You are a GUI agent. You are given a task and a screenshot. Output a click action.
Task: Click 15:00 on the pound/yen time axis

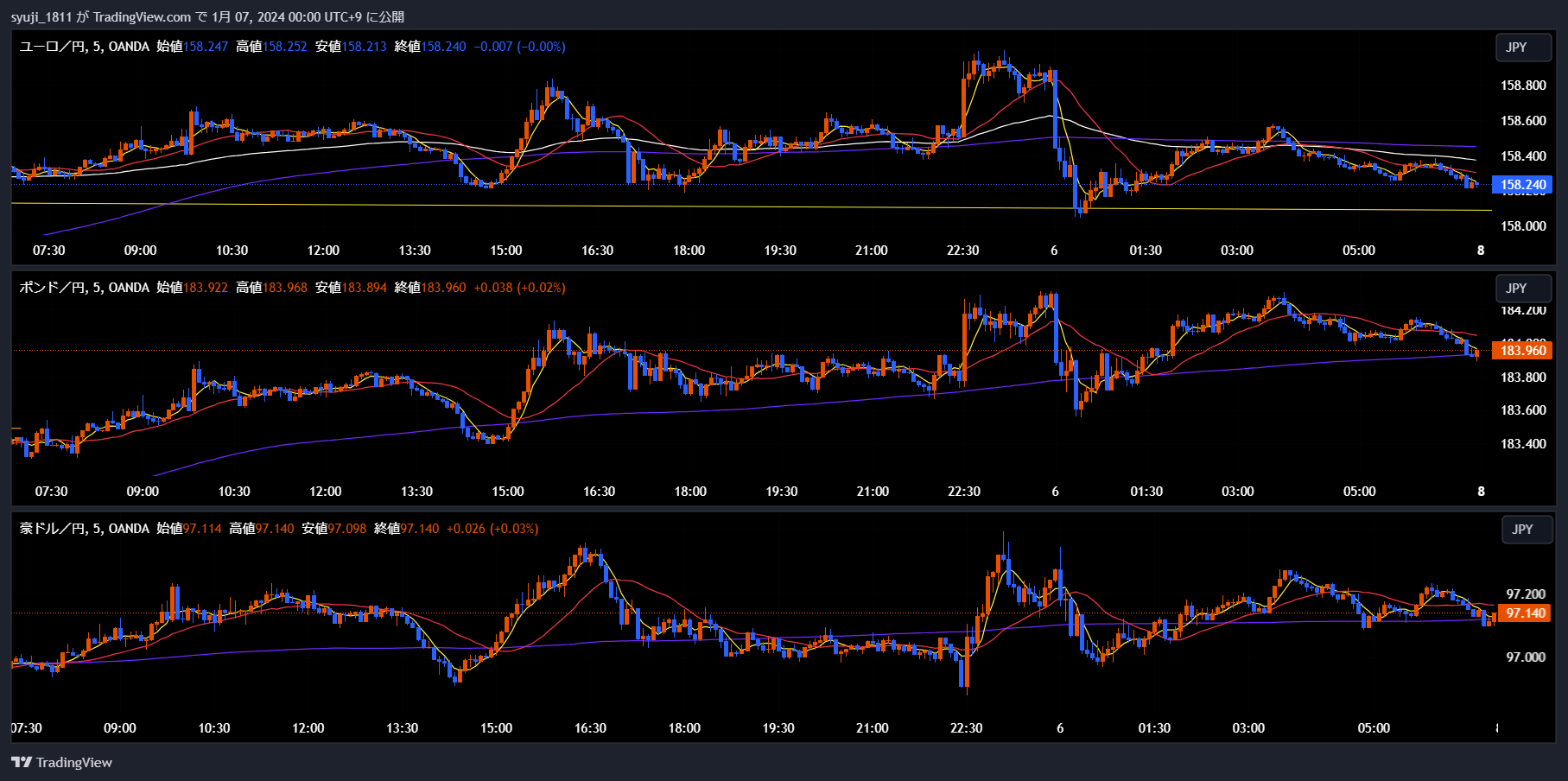(x=508, y=492)
